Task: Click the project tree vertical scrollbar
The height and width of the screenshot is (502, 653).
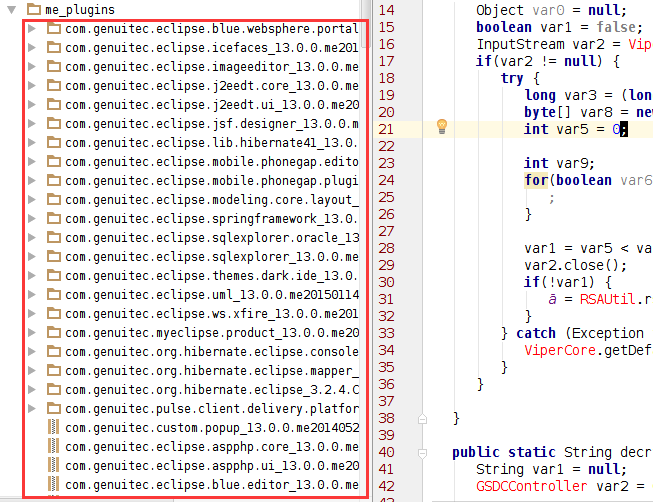Action: 366,24
